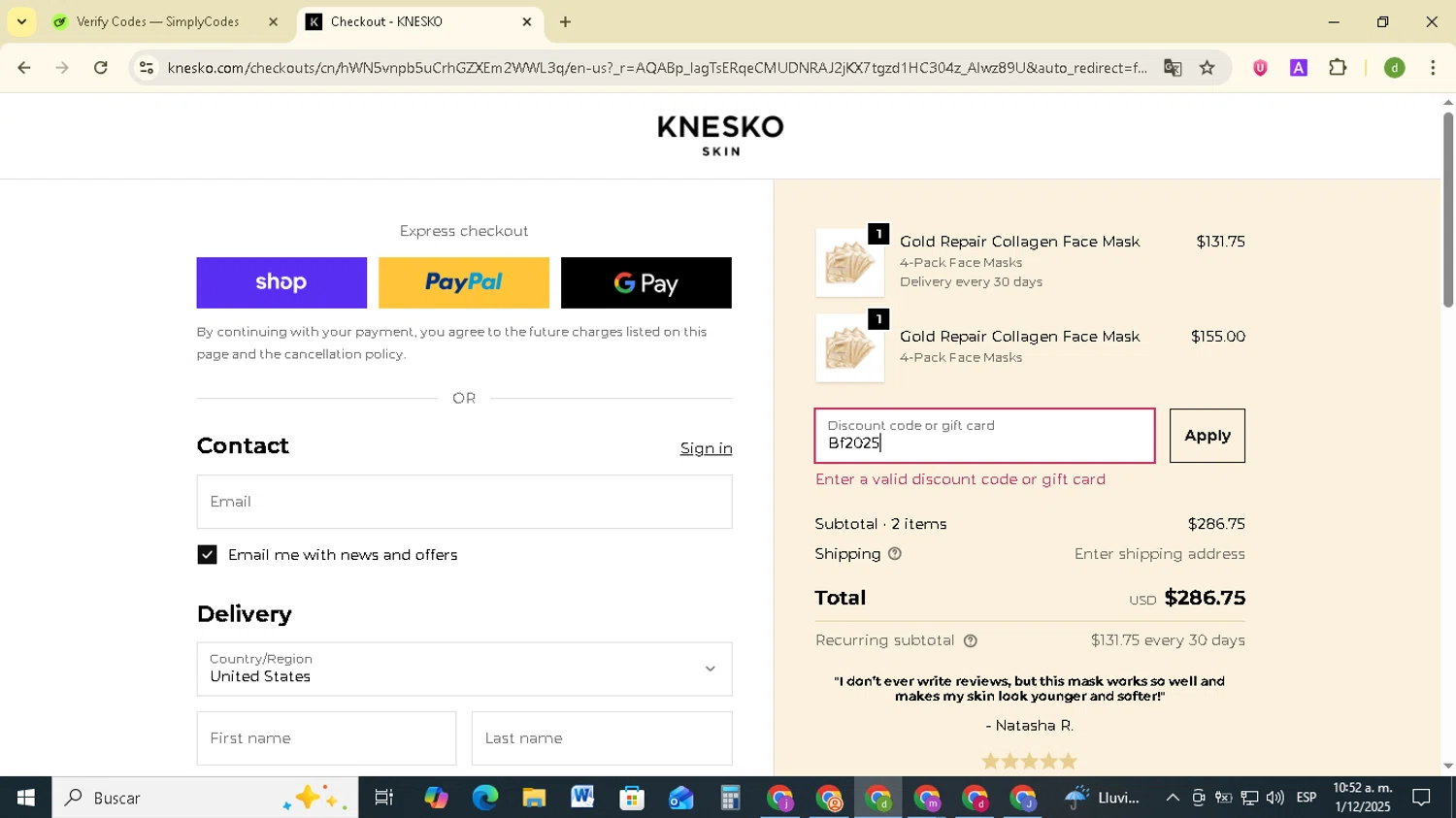Open the volume control icon
1456x818 pixels.
point(1274,798)
